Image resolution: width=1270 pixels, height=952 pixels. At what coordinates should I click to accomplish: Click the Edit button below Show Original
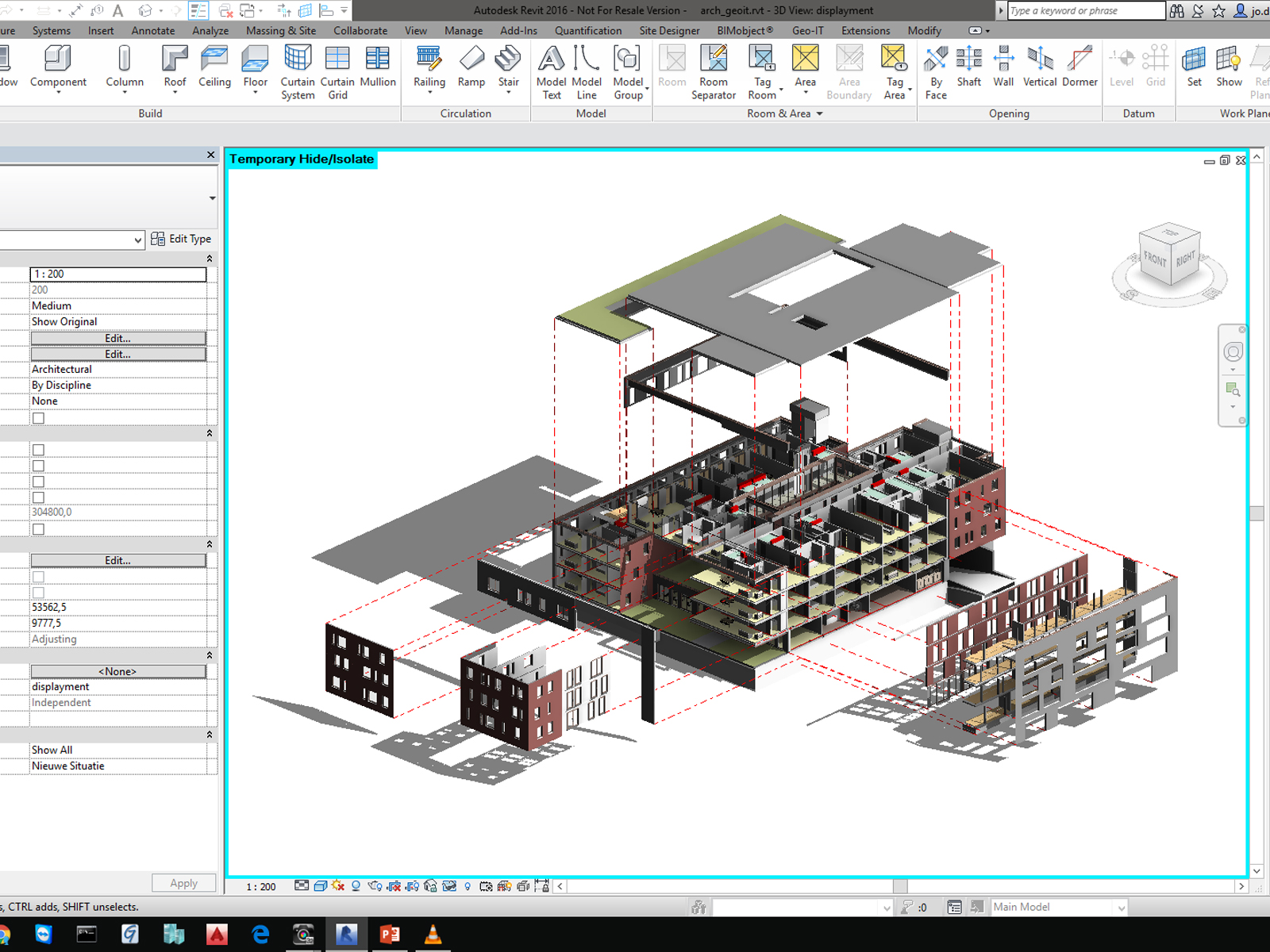(x=118, y=338)
